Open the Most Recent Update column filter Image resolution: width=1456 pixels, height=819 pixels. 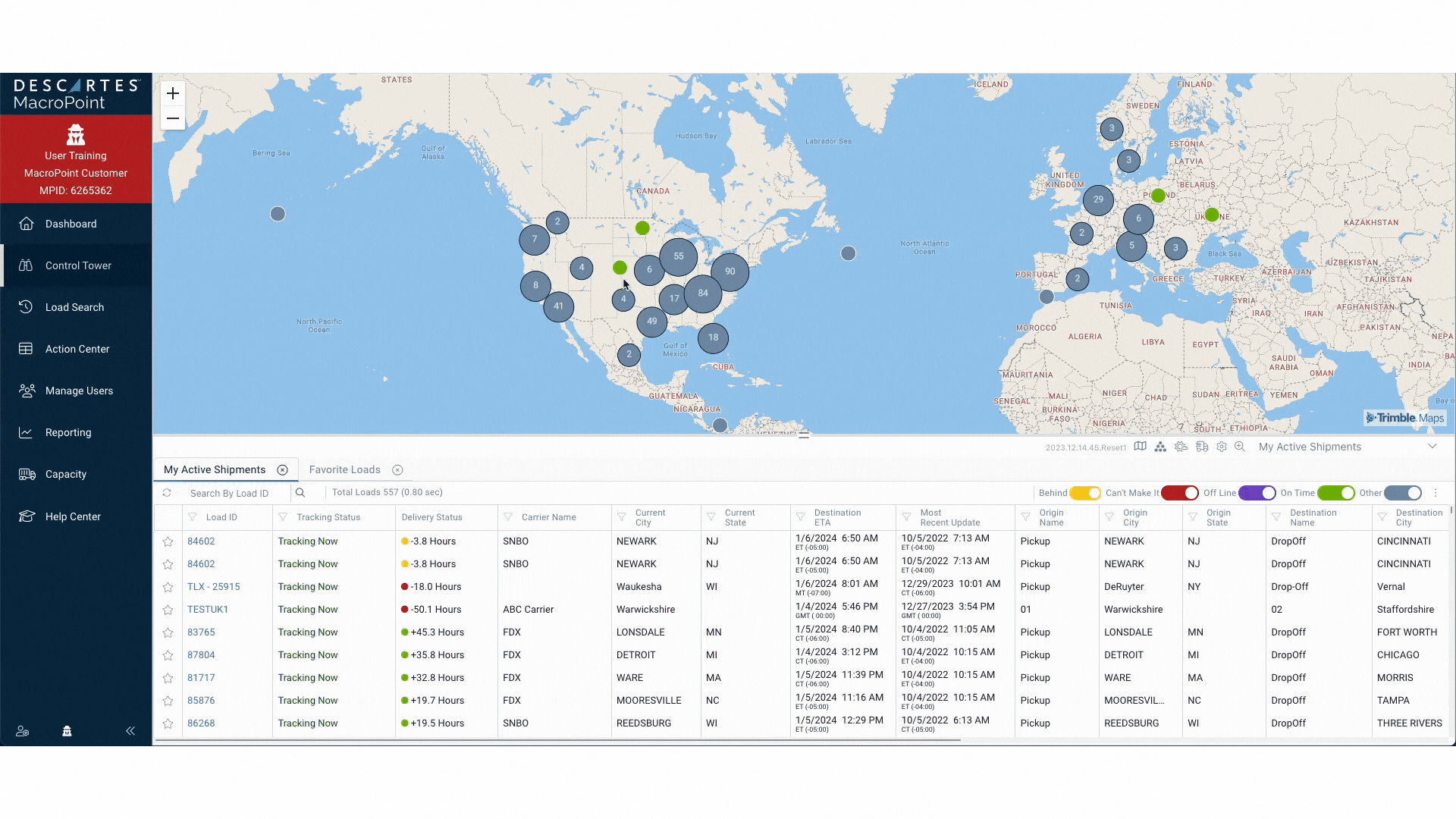coord(906,517)
